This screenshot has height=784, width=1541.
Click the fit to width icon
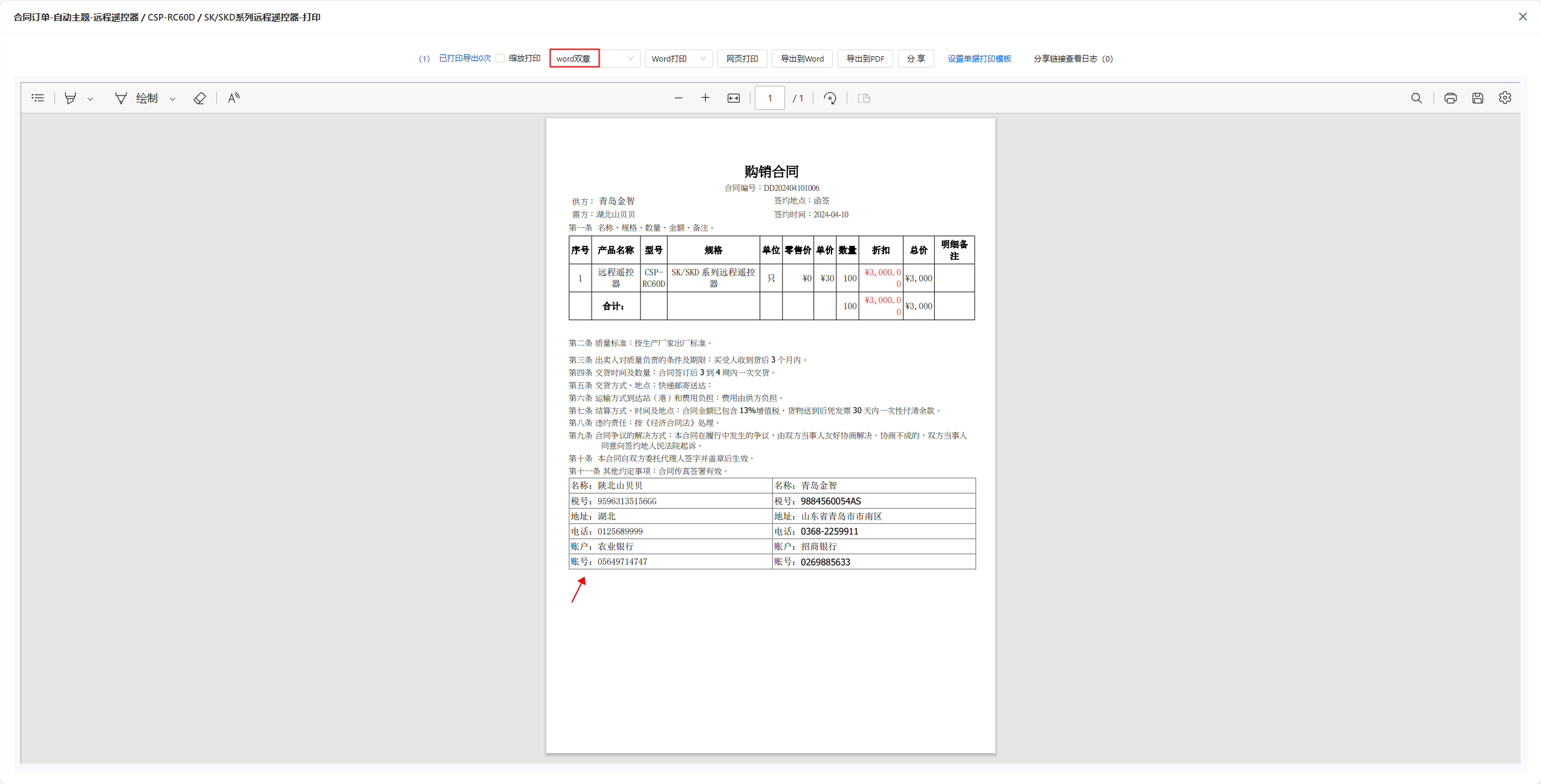click(734, 98)
